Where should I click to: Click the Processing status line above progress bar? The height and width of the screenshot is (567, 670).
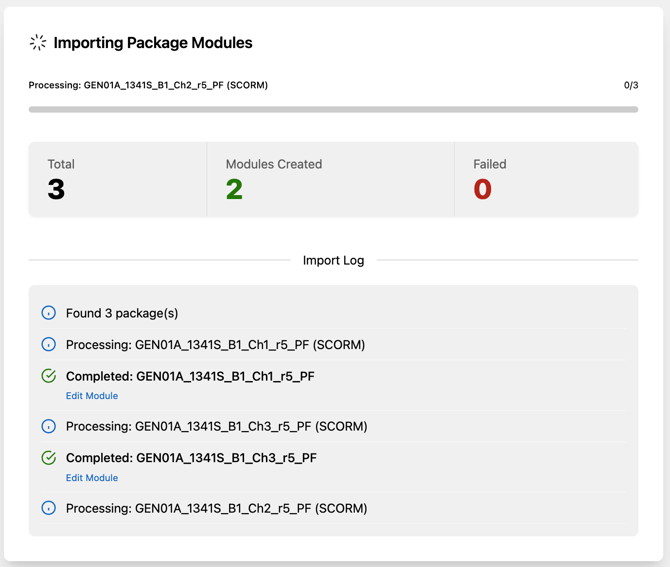tap(148, 85)
